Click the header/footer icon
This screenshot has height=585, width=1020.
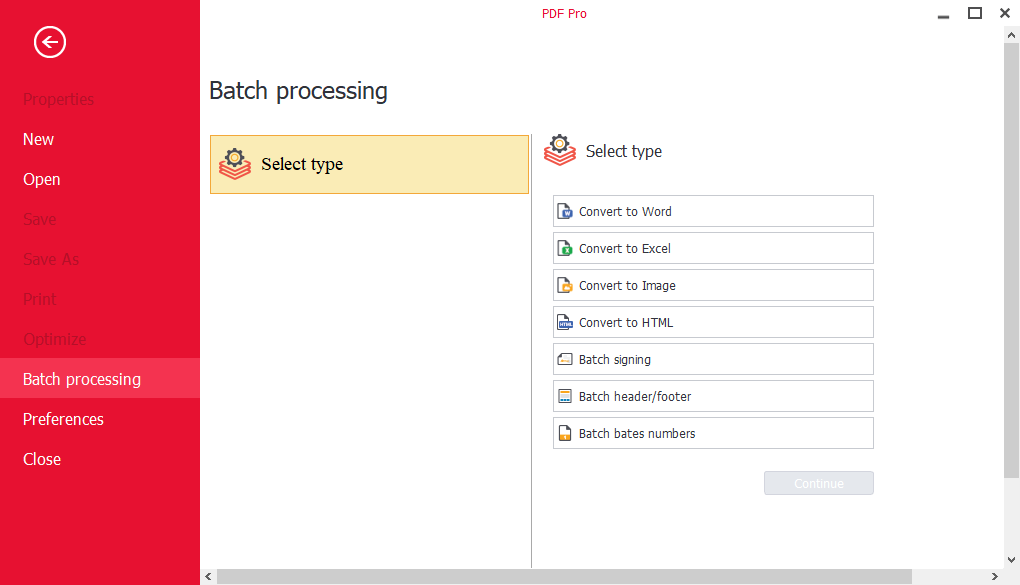coord(565,396)
